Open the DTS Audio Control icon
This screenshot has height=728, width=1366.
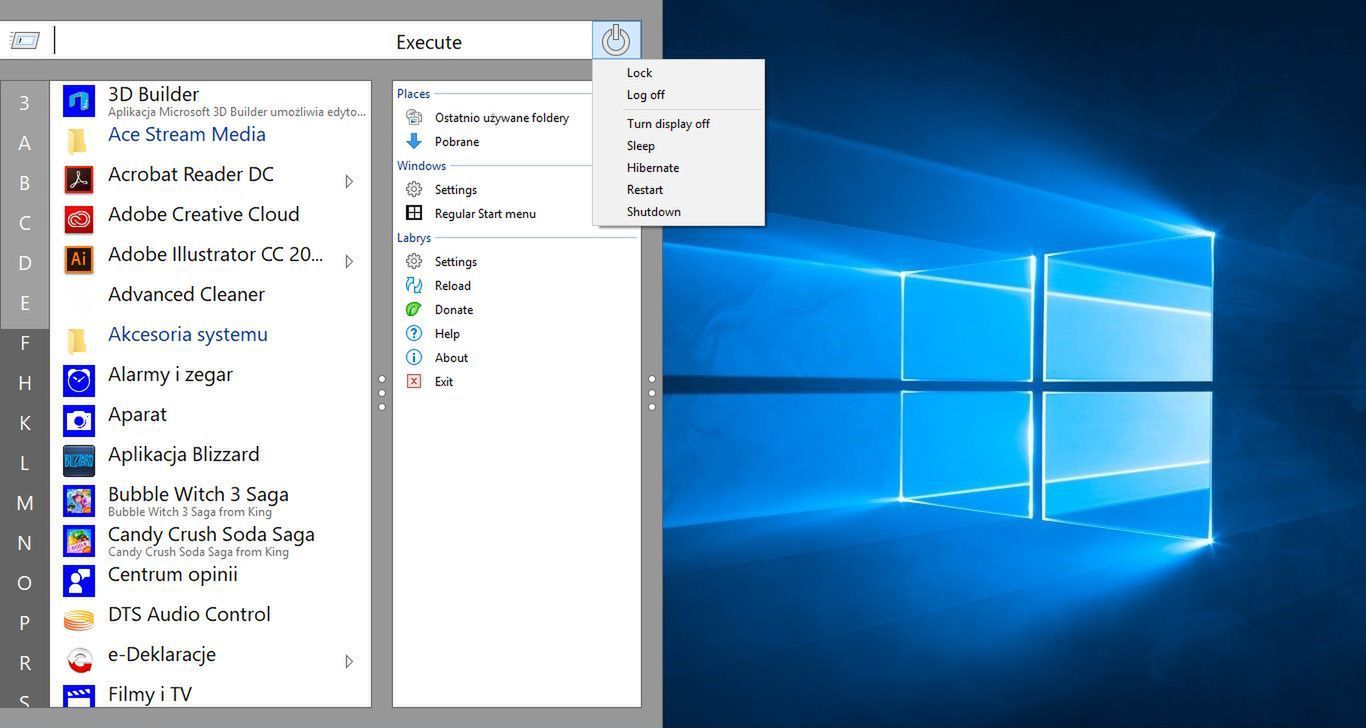coord(79,621)
